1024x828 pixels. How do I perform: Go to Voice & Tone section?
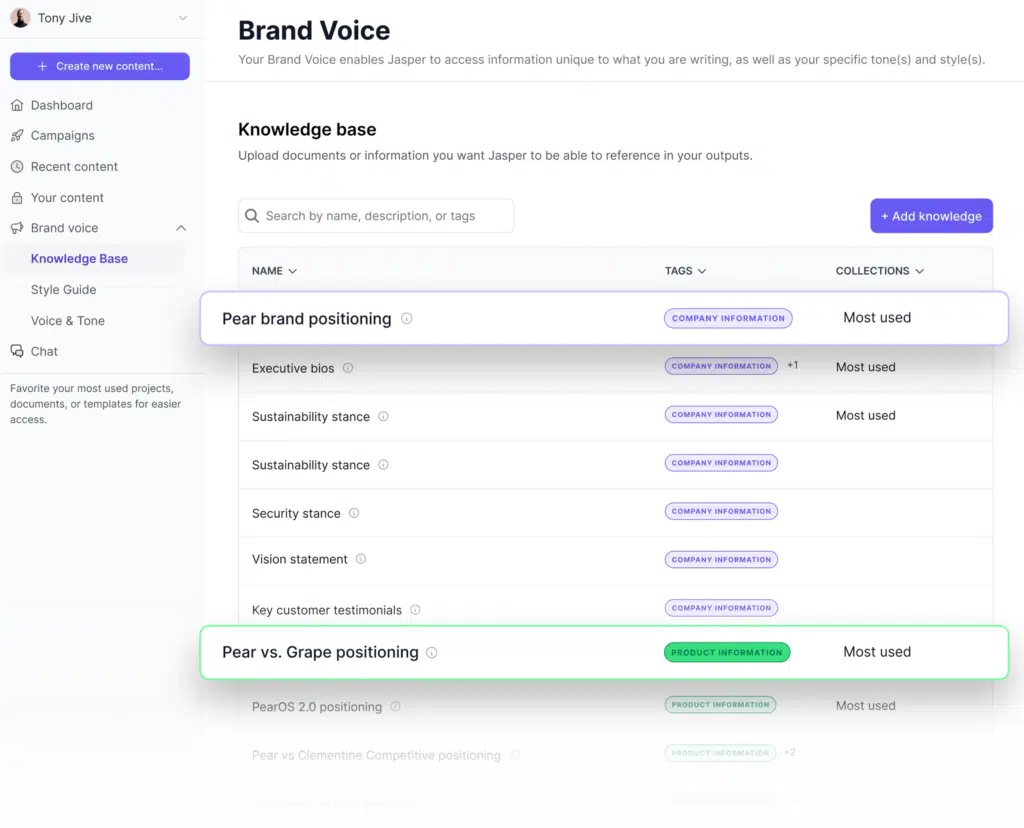tap(68, 321)
